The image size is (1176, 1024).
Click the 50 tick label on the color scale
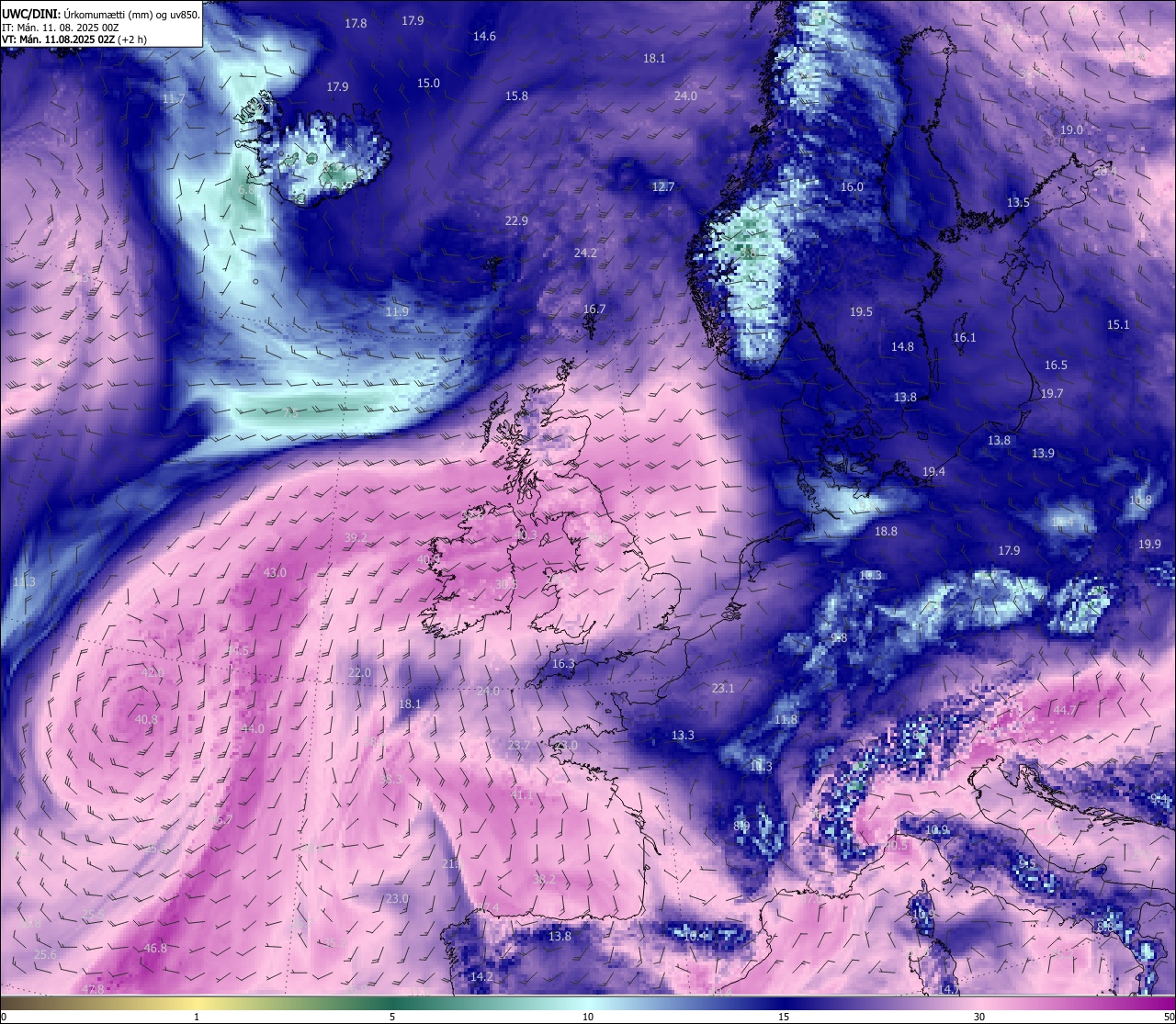pos(1169,1018)
